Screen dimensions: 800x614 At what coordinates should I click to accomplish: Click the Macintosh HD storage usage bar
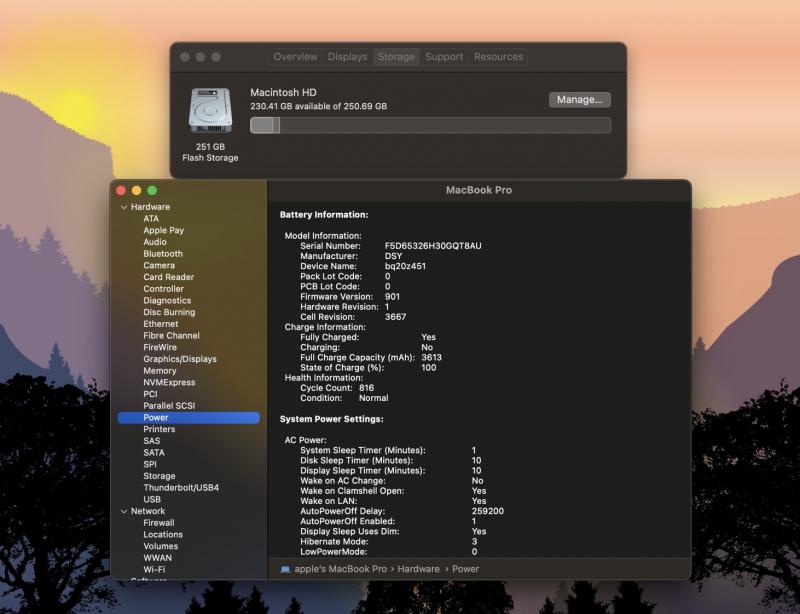pyautogui.click(x=430, y=125)
